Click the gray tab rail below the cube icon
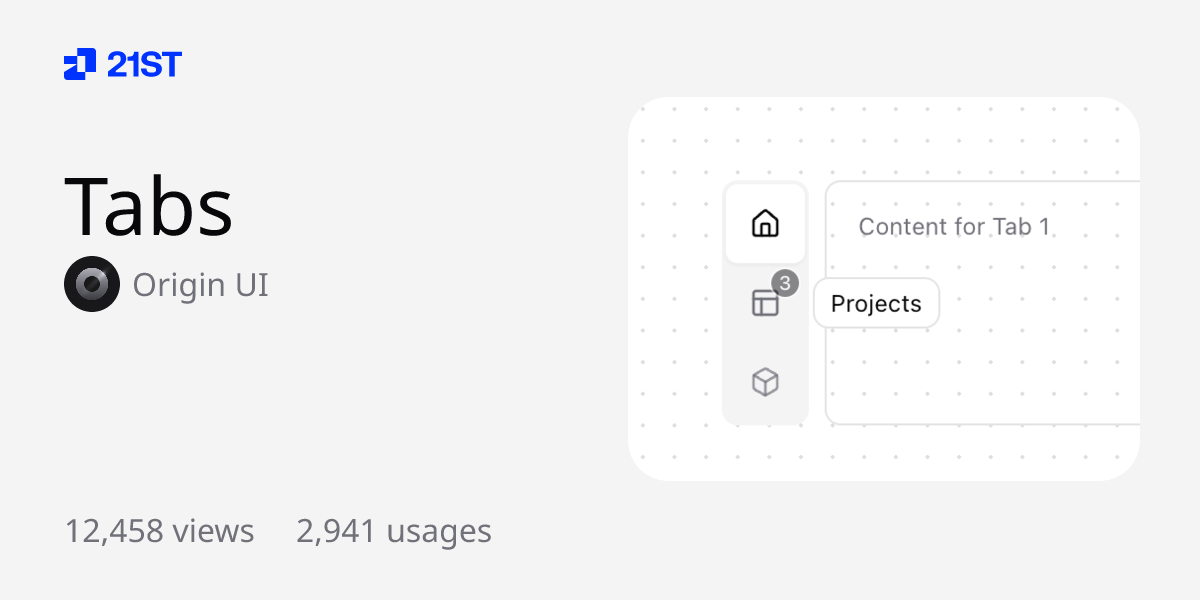Image resolution: width=1200 pixels, height=600 pixels. [x=765, y=415]
